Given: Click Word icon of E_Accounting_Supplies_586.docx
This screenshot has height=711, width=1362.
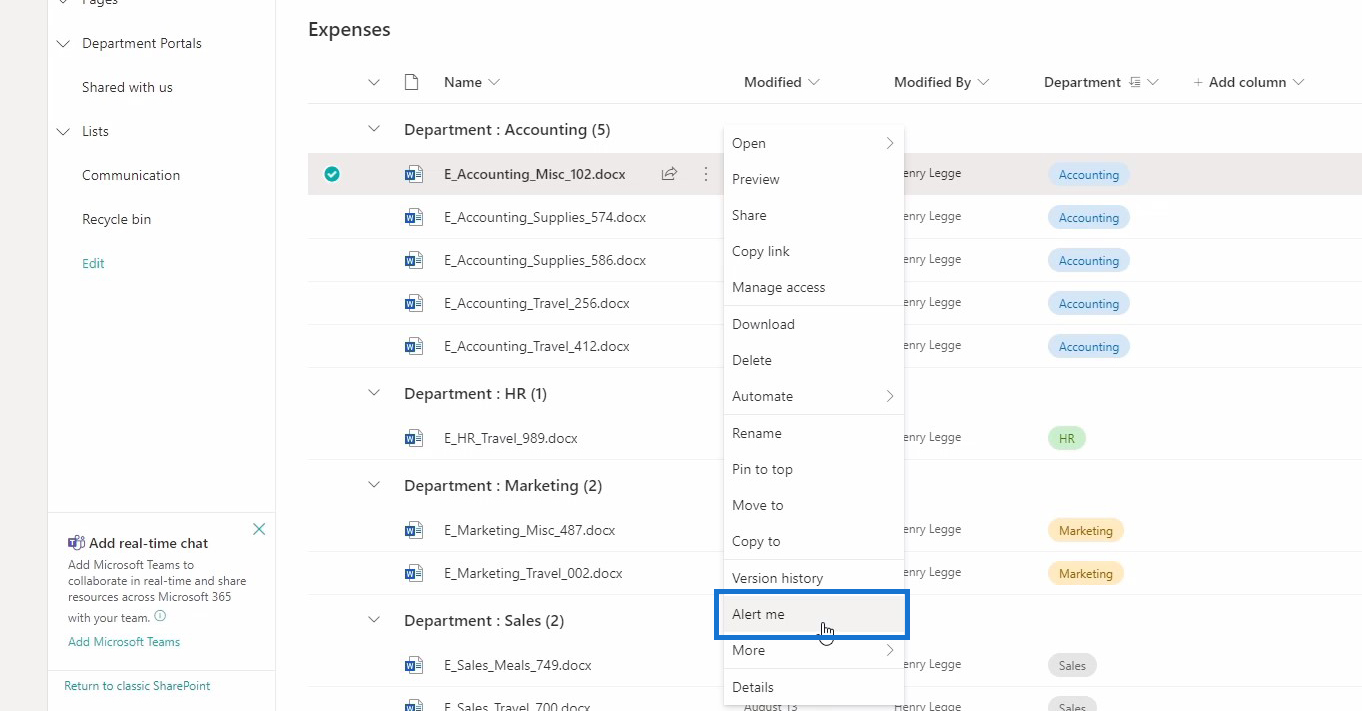Looking at the screenshot, I should point(413,260).
